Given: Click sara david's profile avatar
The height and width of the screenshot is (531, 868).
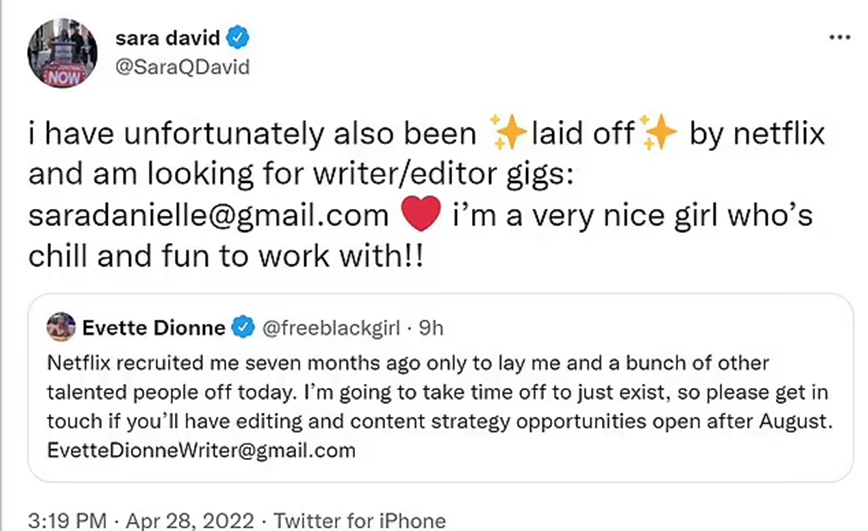Looking at the screenshot, I should click(62, 54).
